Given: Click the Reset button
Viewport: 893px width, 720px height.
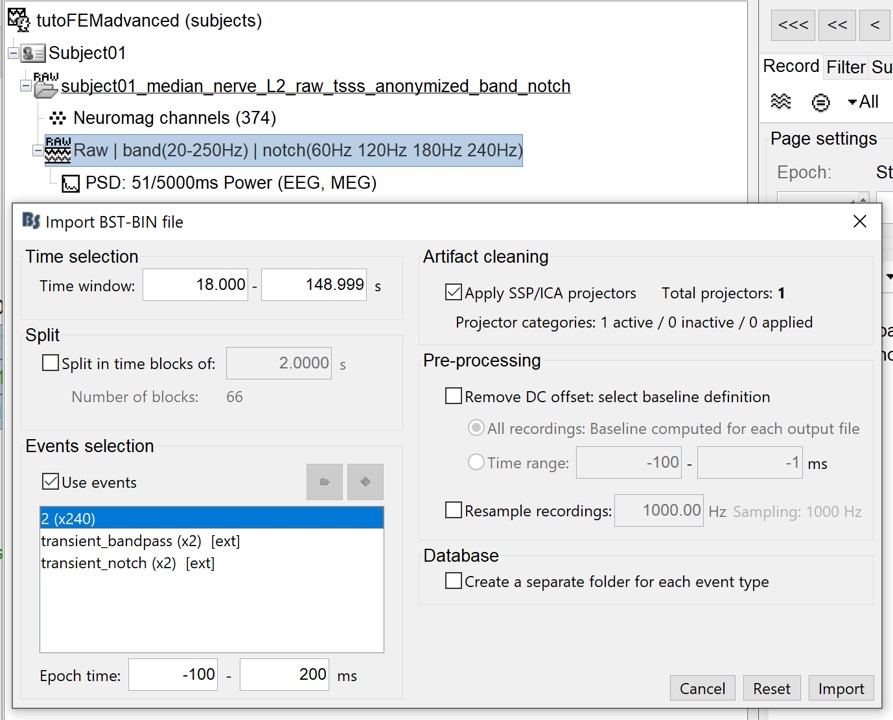Looking at the screenshot, I should (x=771, y=688).
